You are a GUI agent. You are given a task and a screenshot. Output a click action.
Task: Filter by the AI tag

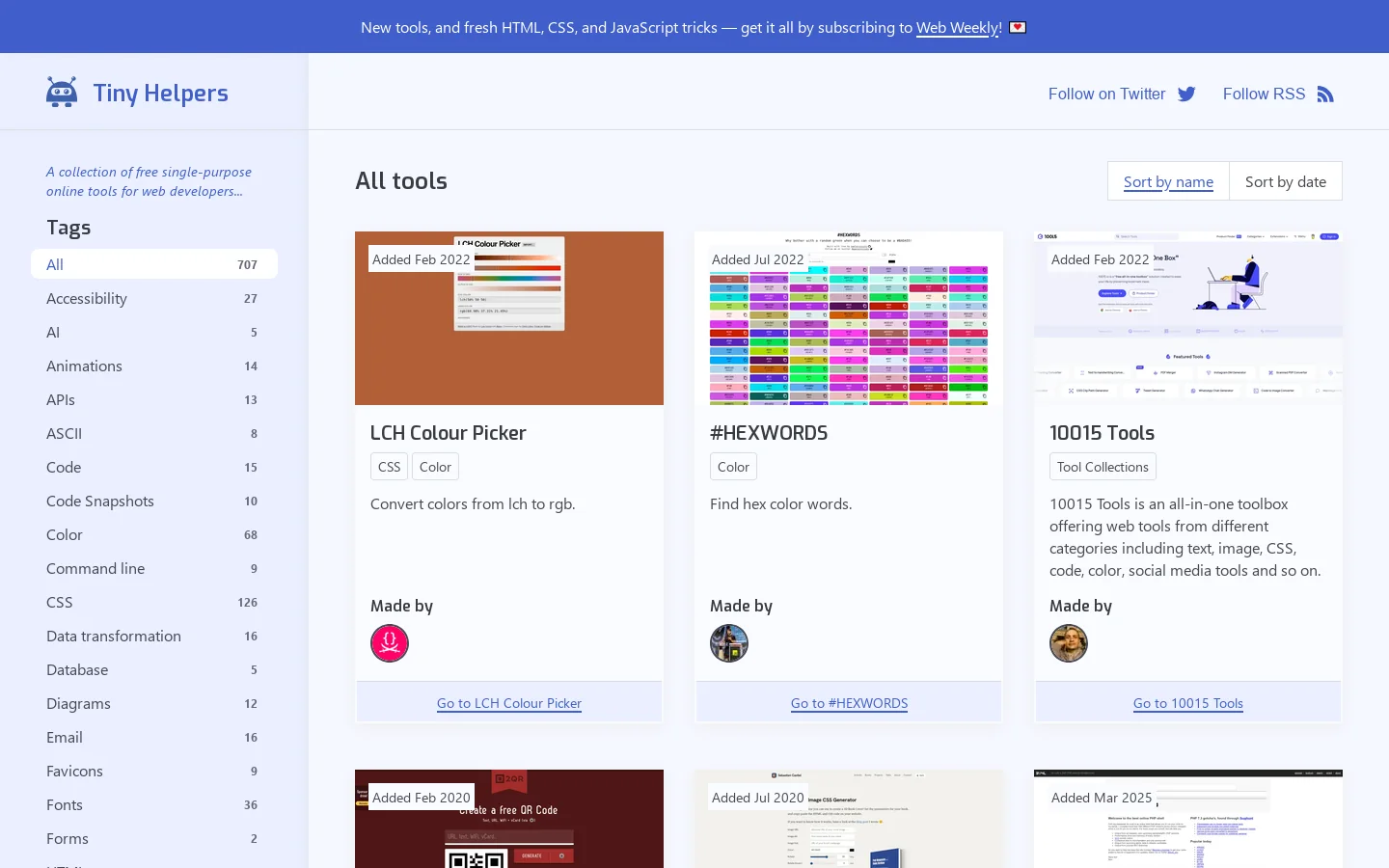tap(154, 332)
